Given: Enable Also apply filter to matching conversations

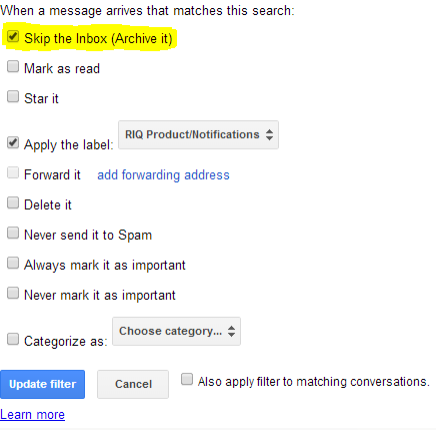Looking at the screenshot, I should [x=187, y=379].
